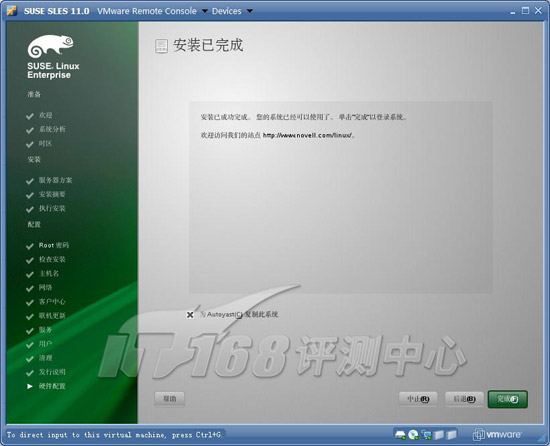Click the arrow marker beside 硬件配置
This screenshot has width=550, height=446.
[30, 386]
